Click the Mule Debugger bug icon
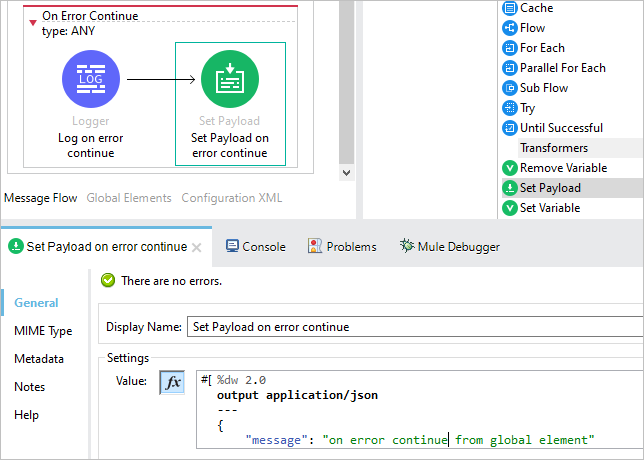644x460 pixels. tap(407, 246)
